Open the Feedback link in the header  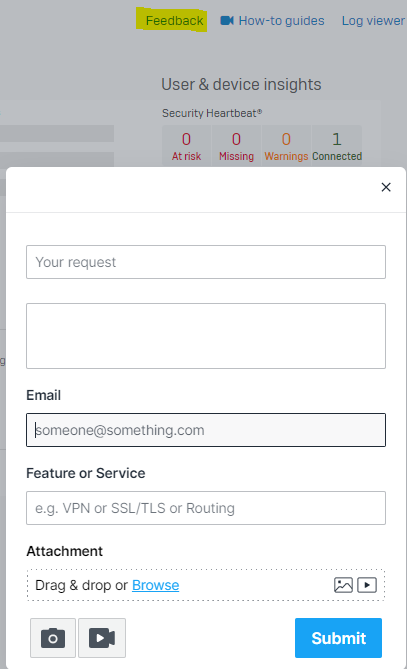click(174, 20)
